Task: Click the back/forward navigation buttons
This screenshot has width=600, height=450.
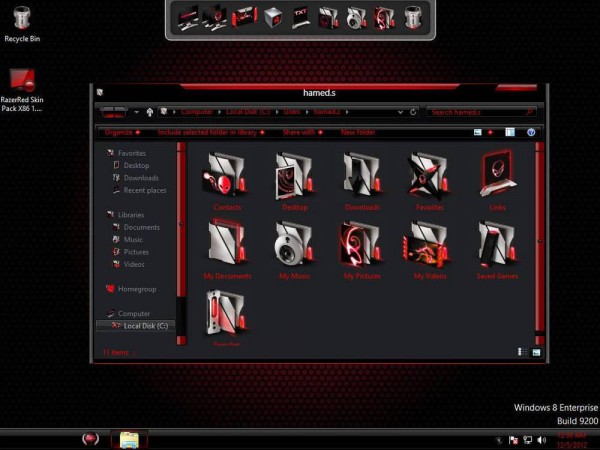Action: click(x=114, y=112)
